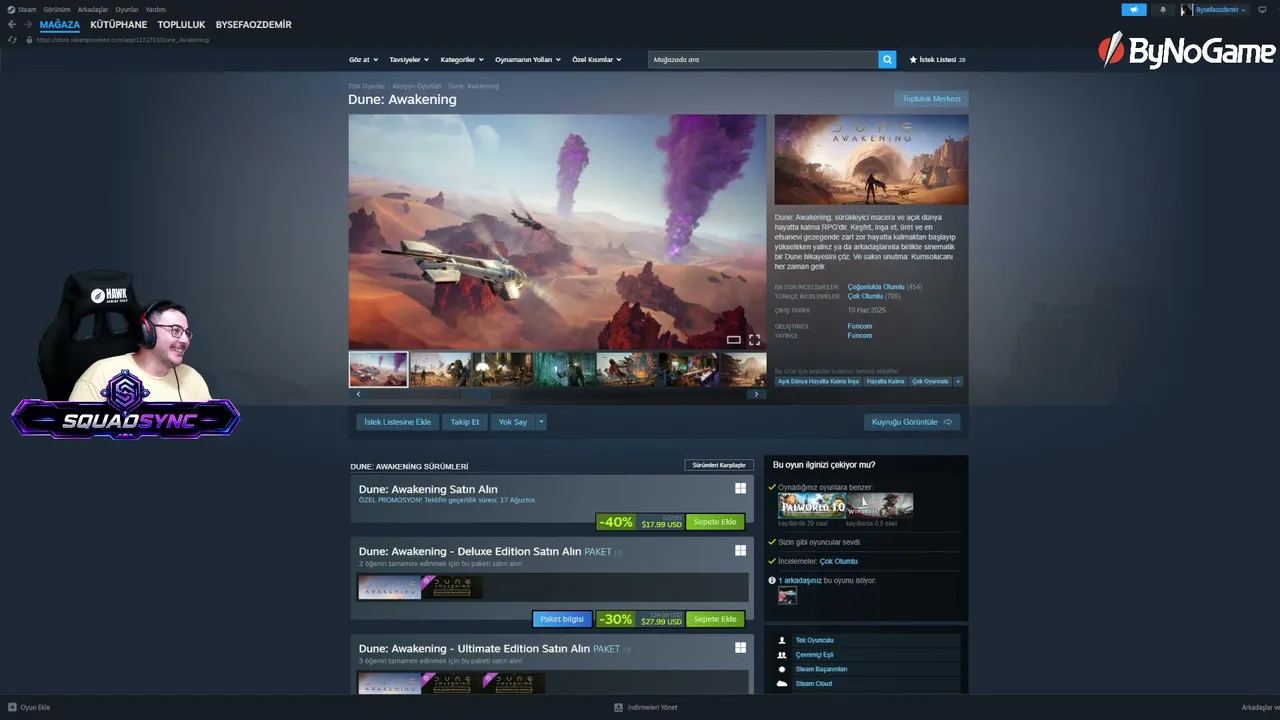The height and width of the screenshot is (720, 1280).
Task: Add the $17.99 base game to cart
Action: (715, 522)
